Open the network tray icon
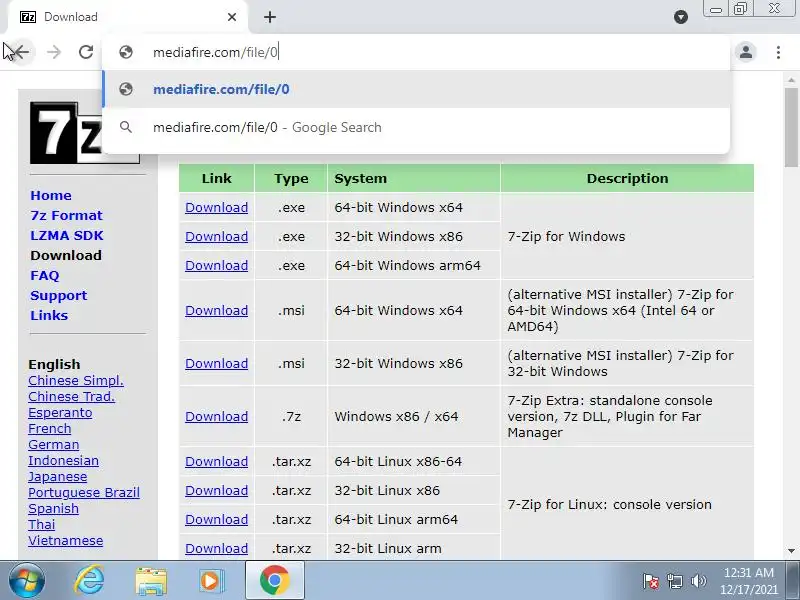This screenshot has width=800, height=600. coord(675,581)
